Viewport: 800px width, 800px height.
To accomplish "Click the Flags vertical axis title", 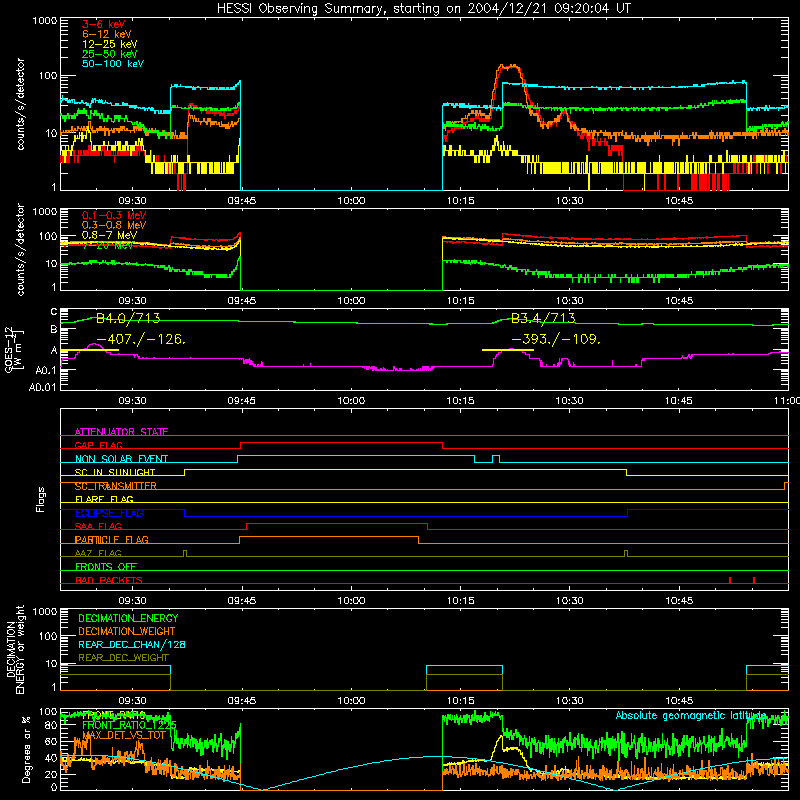I will click(40, 499).
